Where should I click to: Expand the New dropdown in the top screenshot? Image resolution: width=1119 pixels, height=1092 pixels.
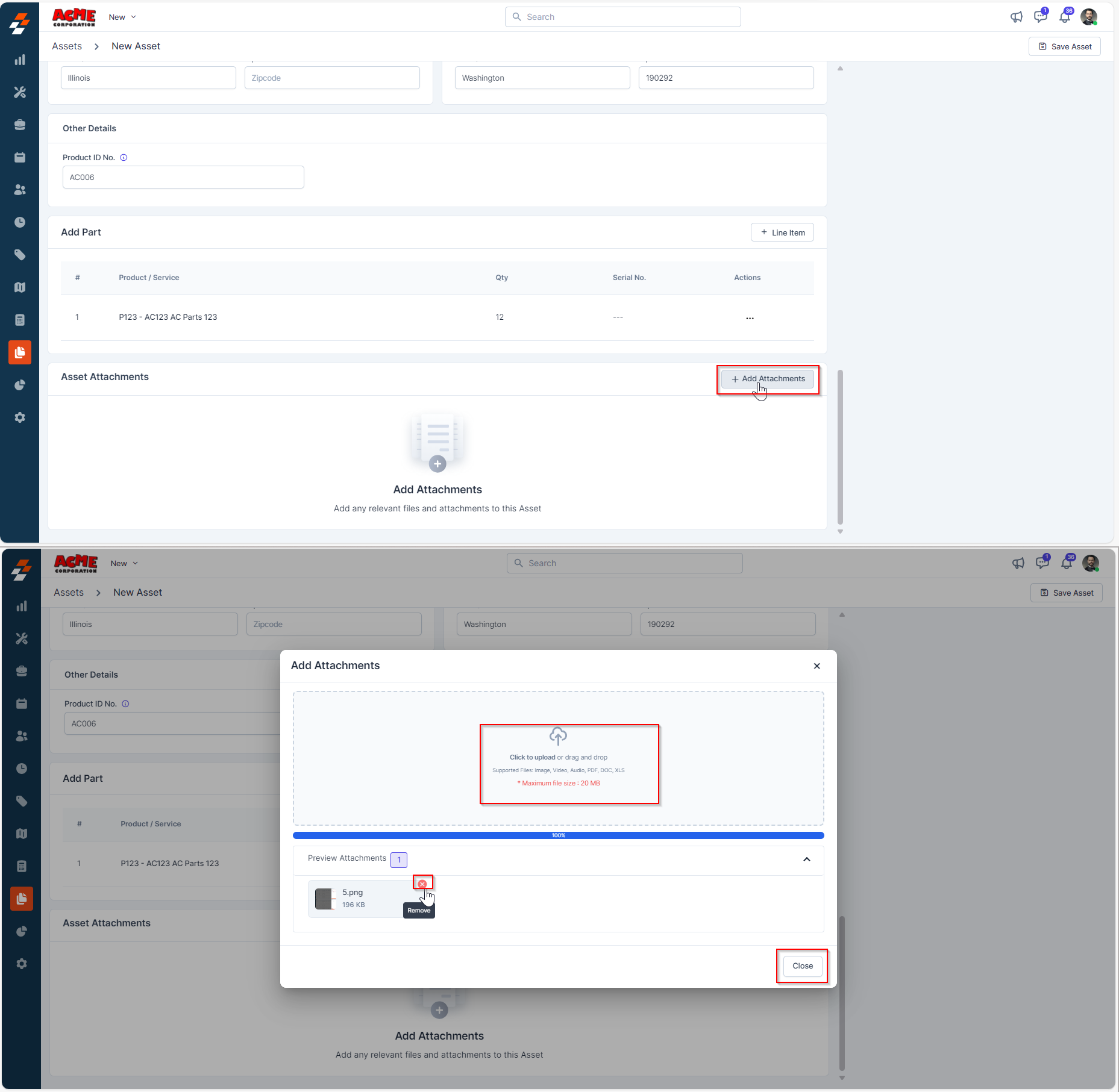point(122,17)
